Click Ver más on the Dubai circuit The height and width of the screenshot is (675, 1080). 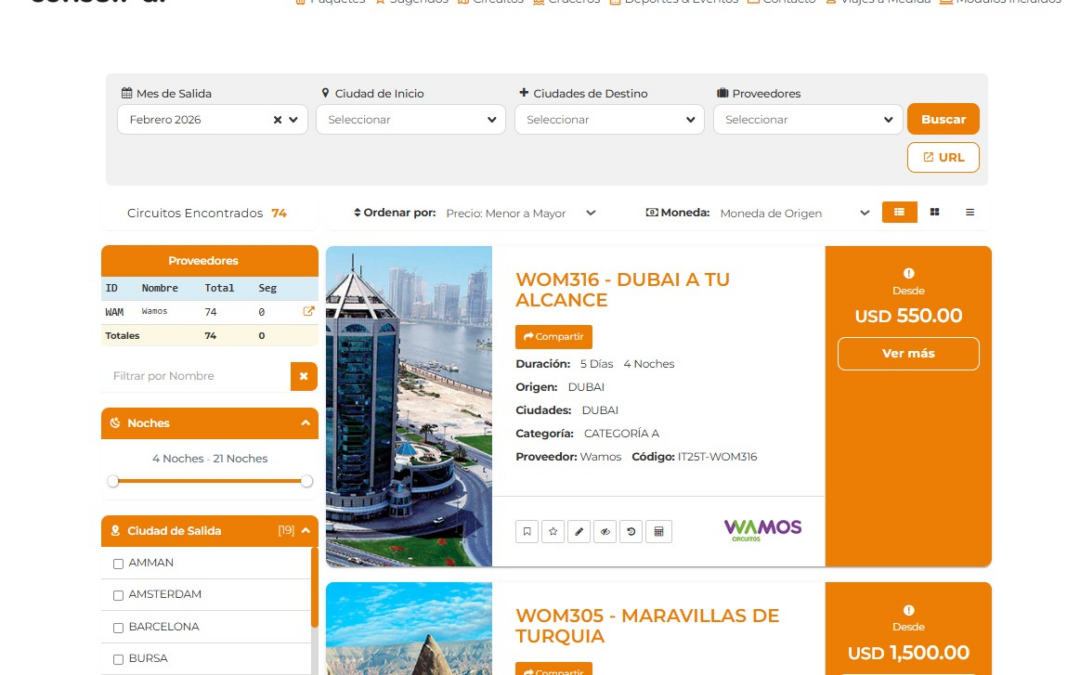pyautogui.click(x=908, y=354)
